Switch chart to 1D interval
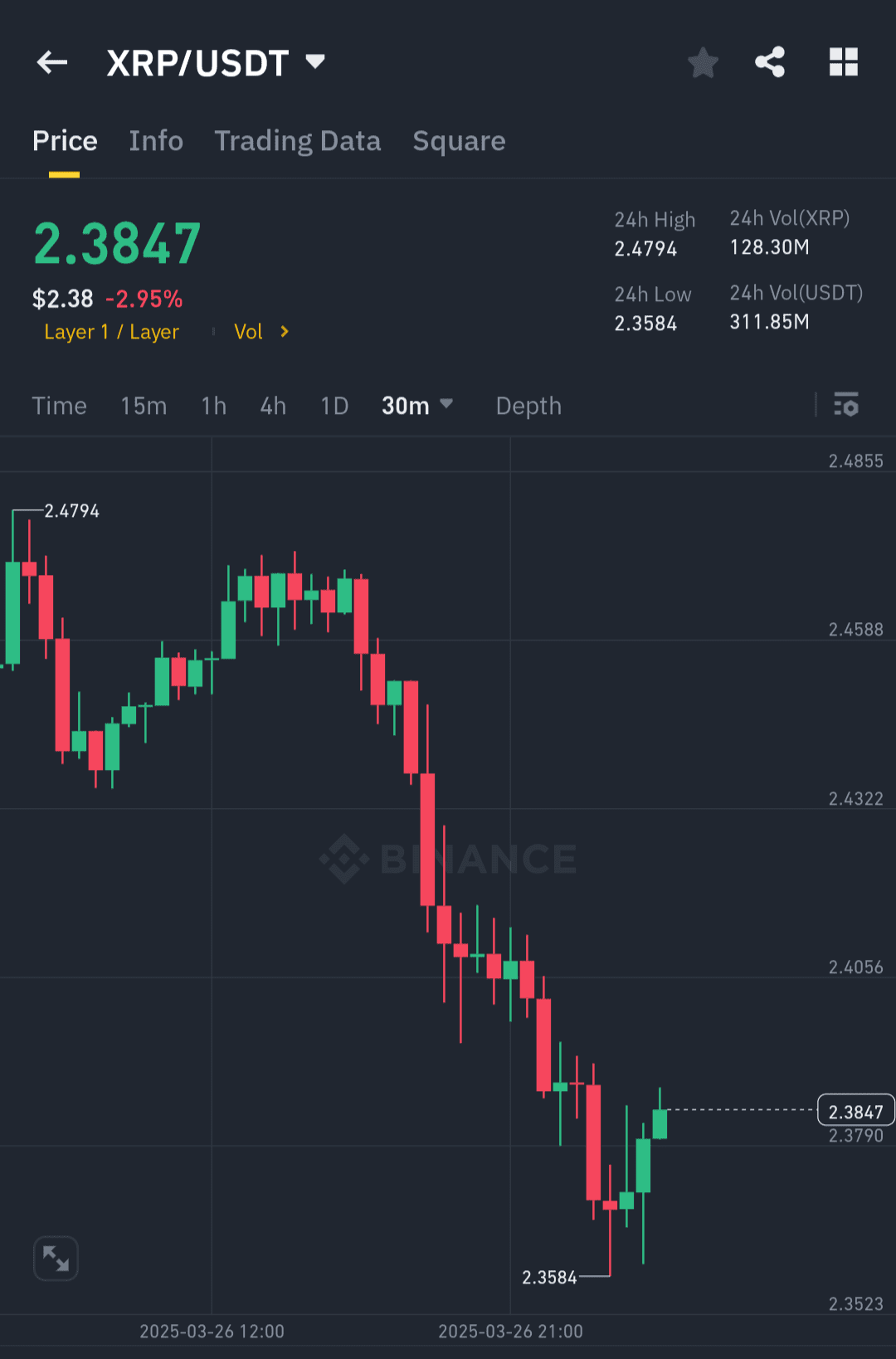Screen dimensions: 896x1359 click(x=334, y=406)
